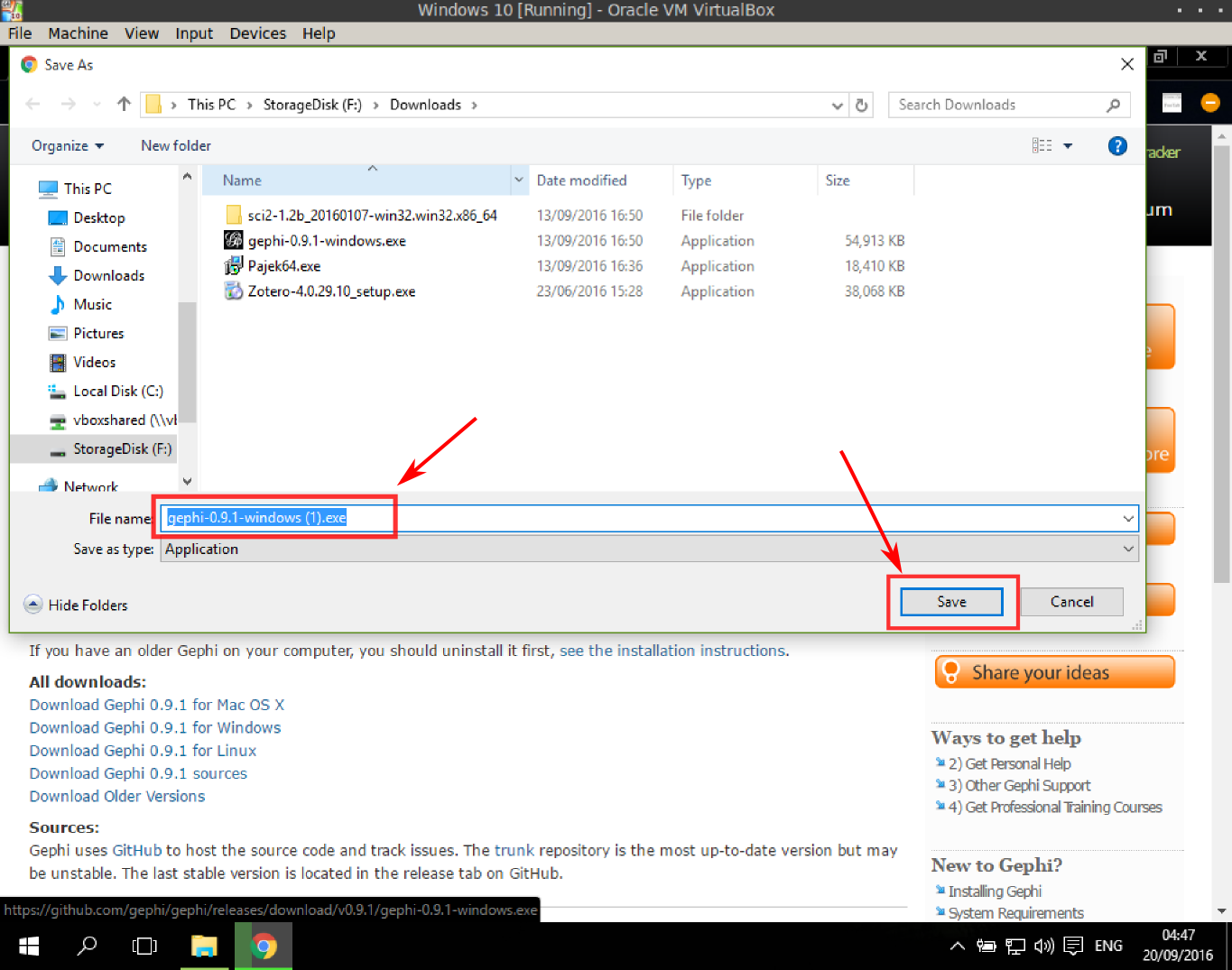
Task: Open VirtualBox Machine menu
Action: [x=78, y=33]
